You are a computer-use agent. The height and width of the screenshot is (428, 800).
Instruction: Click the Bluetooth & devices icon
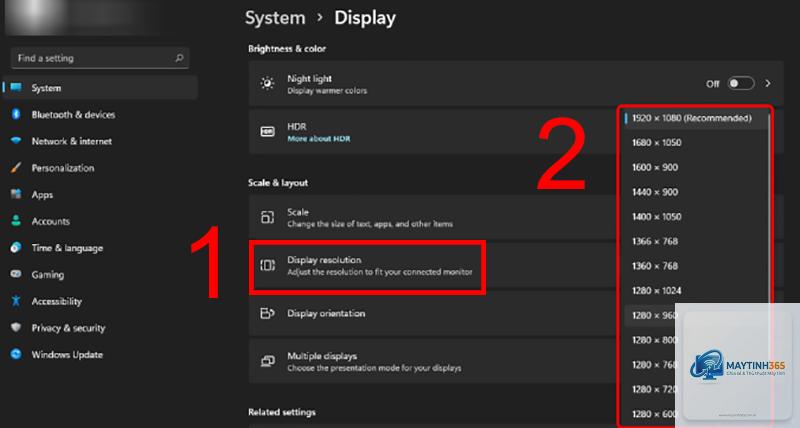[16, 114]
